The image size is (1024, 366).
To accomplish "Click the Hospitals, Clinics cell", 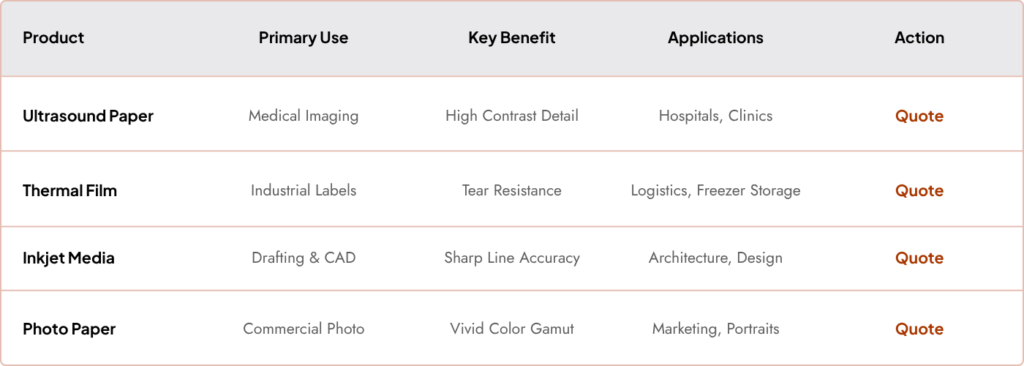I will 715,116.
